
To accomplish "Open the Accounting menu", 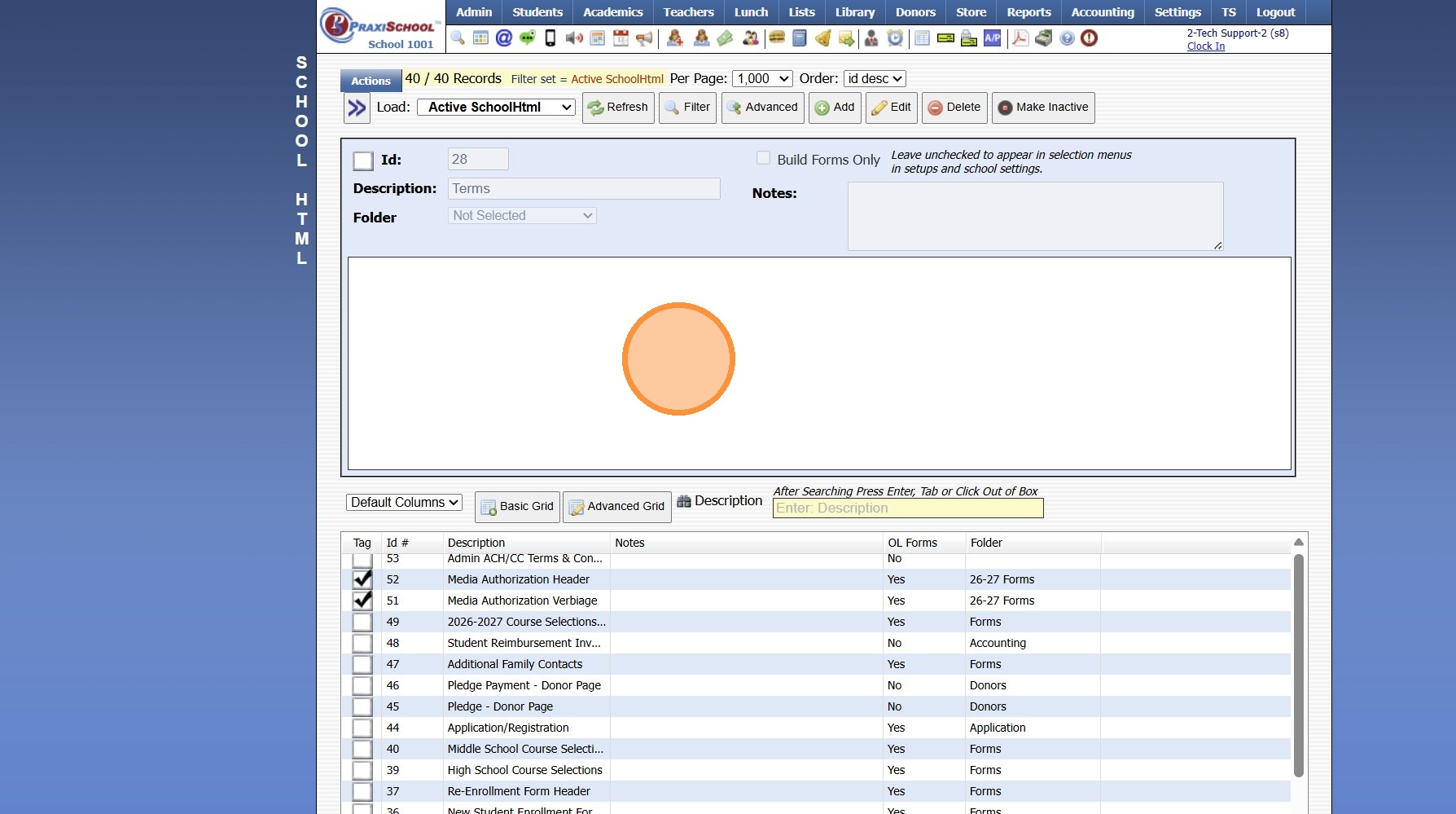I will click(x=1102, y=12).
